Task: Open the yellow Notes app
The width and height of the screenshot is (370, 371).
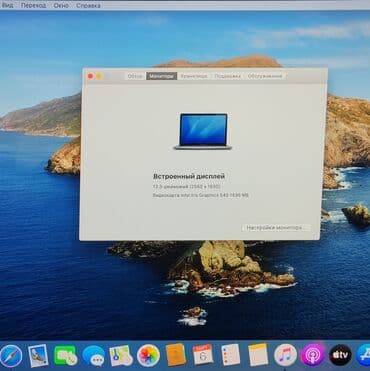Action: [258, 355]
